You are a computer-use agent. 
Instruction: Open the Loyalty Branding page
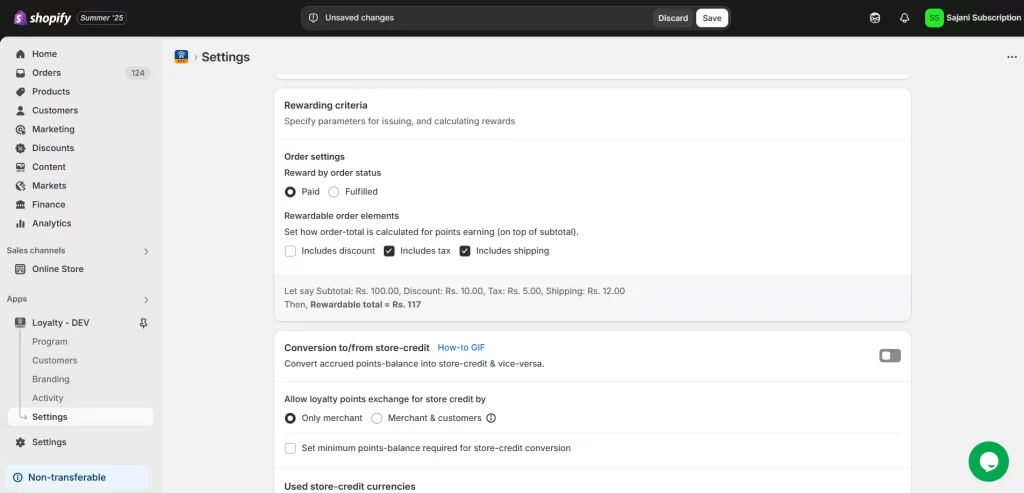click(x=51, y=379)
